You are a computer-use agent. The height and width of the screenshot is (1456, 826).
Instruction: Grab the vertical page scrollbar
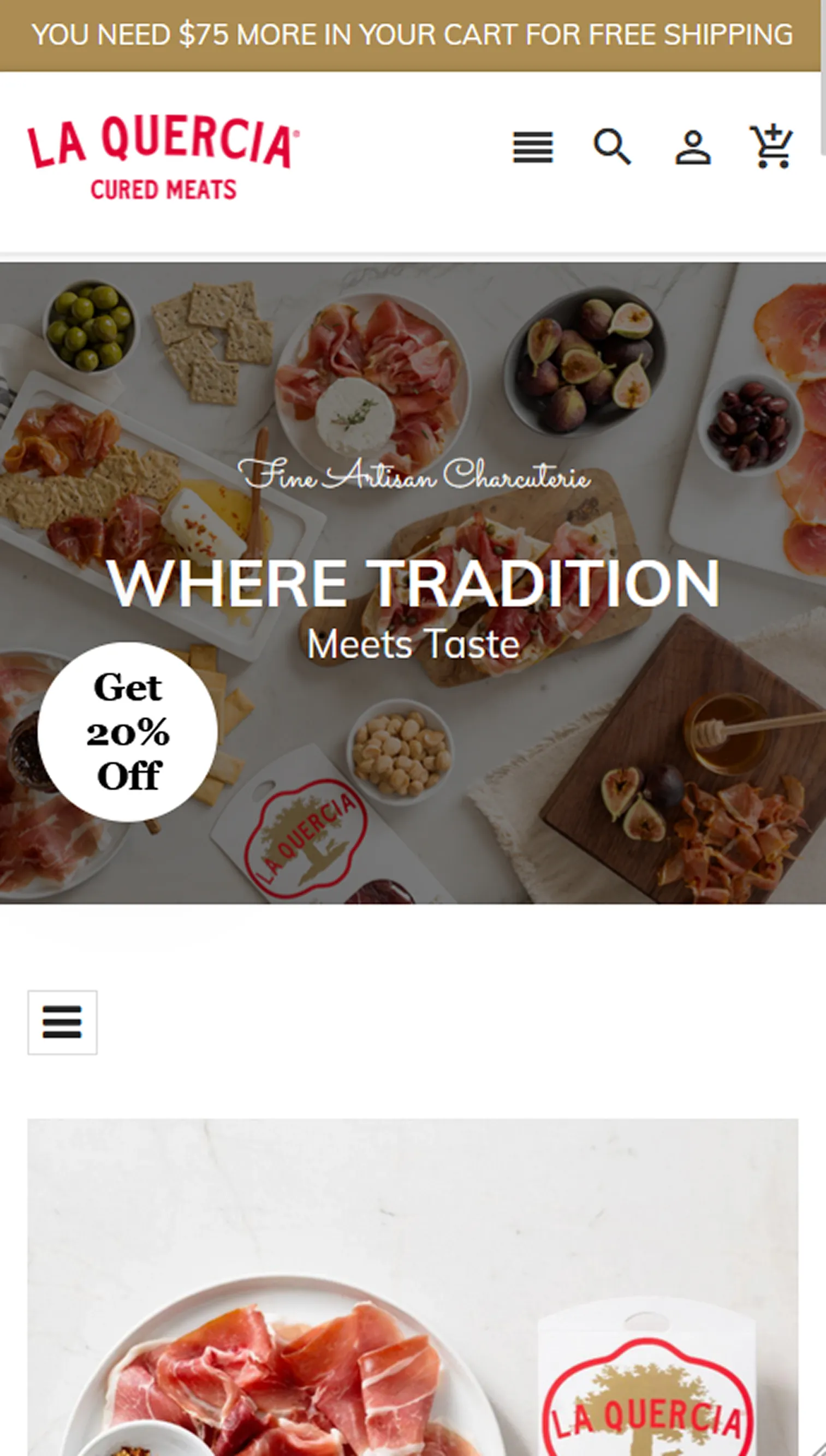(x=823, y=77)
